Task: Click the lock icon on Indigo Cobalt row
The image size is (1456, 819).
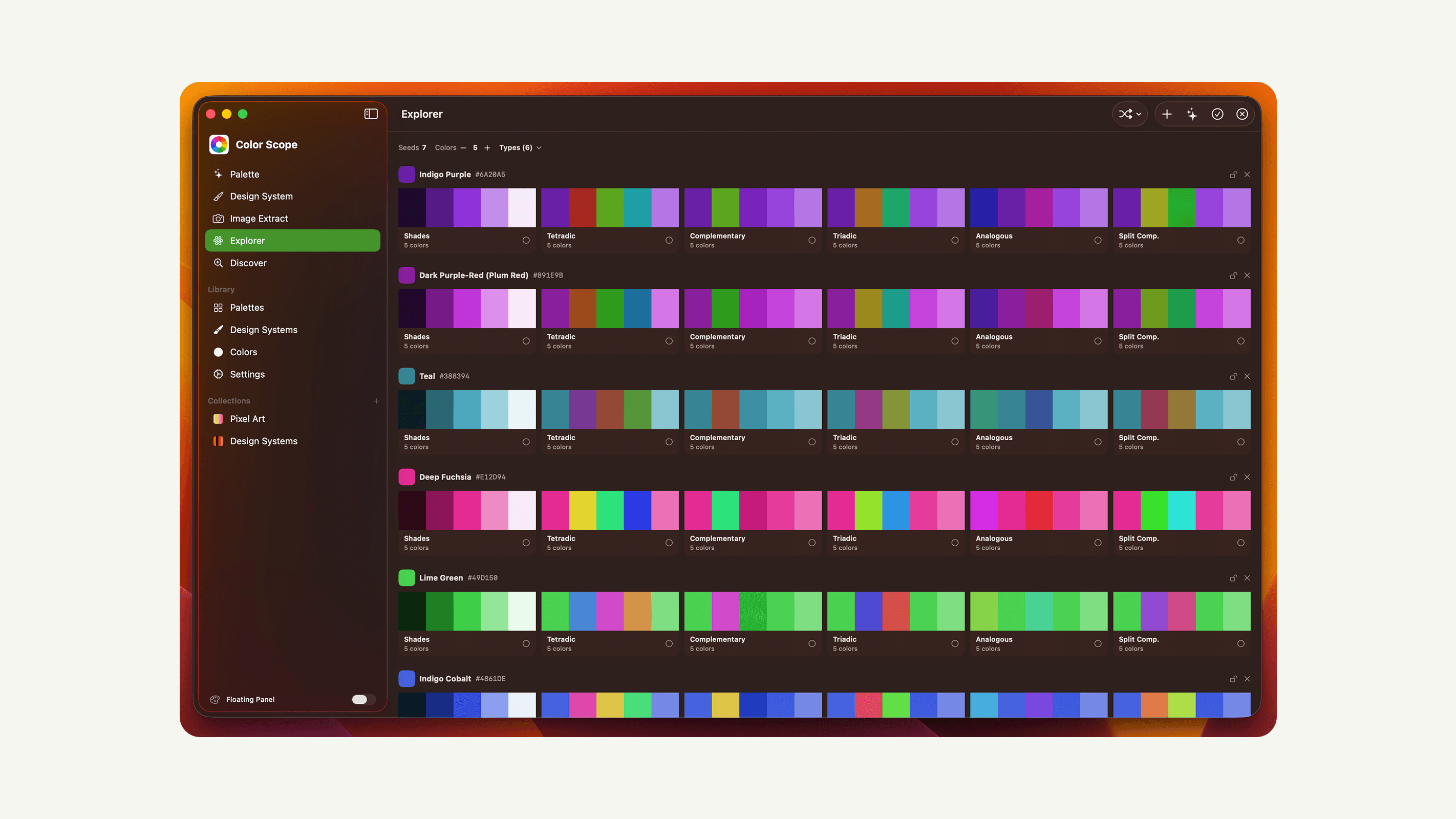Action: tap(1233, 679)
